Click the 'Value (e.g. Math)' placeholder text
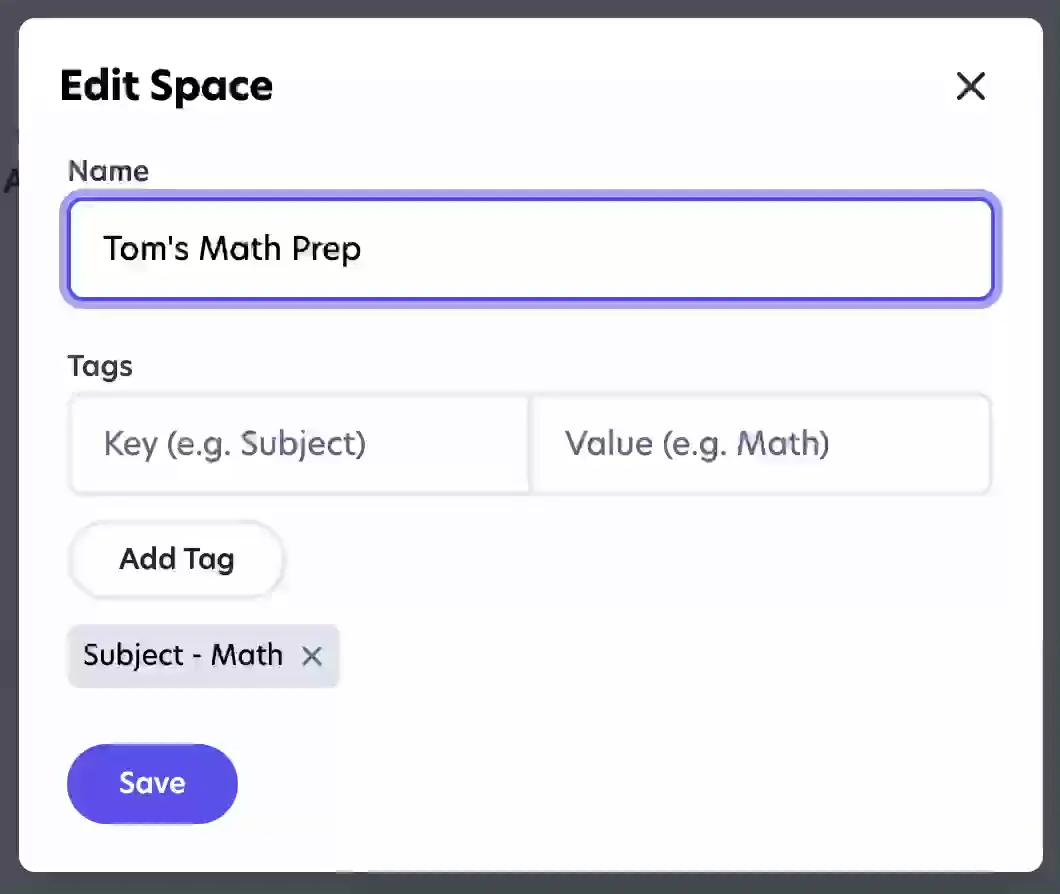Image resolution: width=1060 pixels, height=894 pixels. click(697, 444)
